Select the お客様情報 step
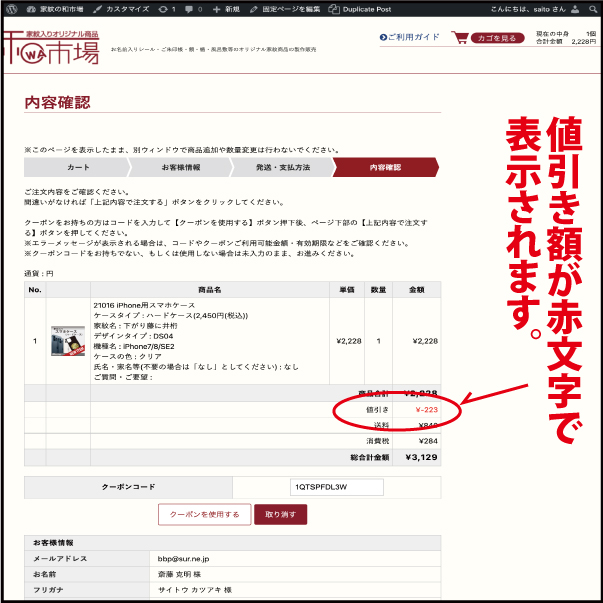 click(x=181, y=167)
